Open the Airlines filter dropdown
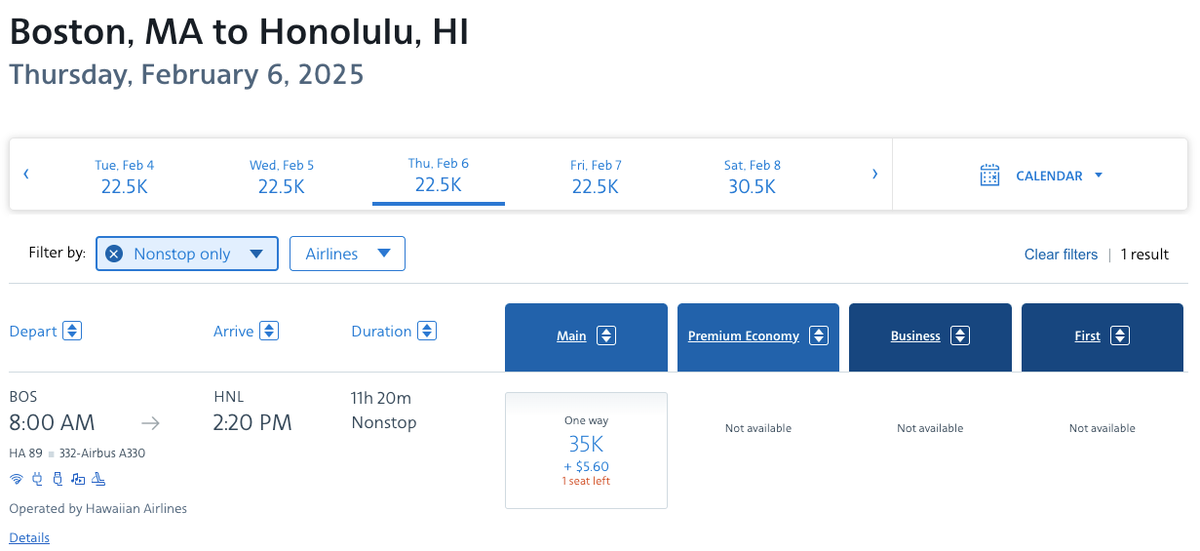This screenshot has width=1200, height=551. tap(347, 254)
